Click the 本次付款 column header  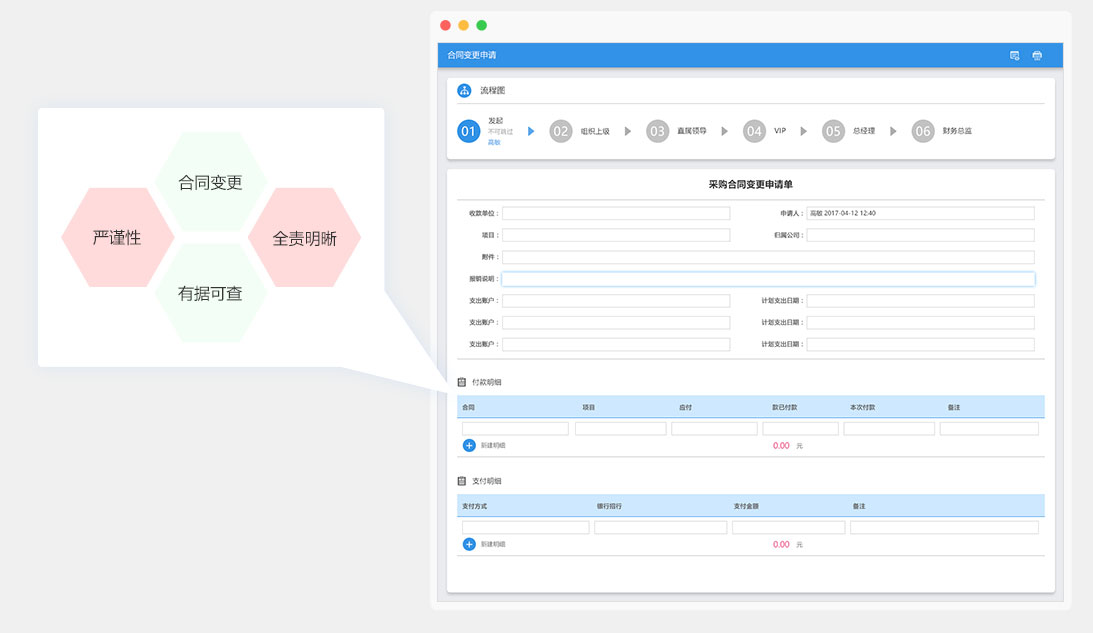[x=862, y=407]
